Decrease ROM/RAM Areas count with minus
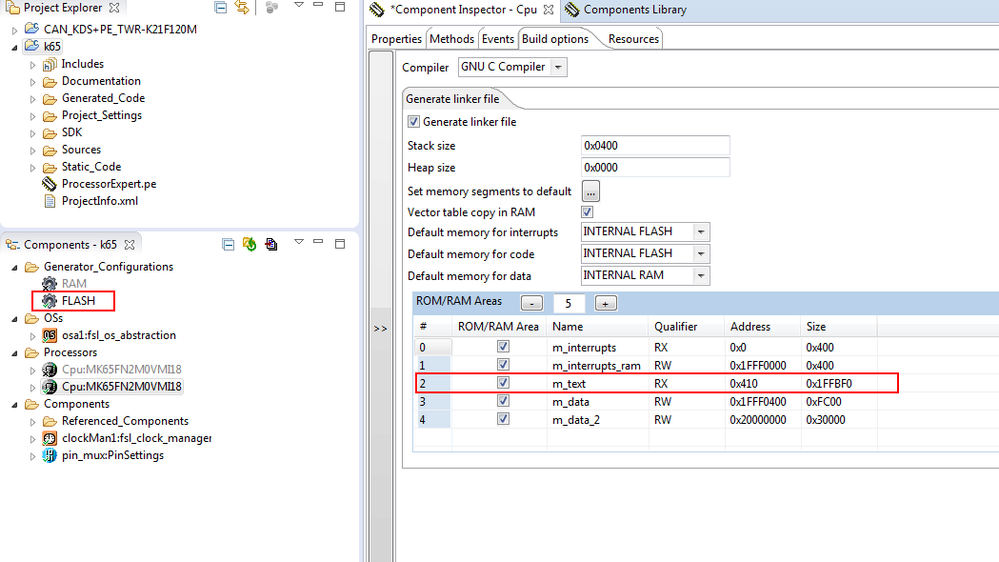The width and height of the screenshot is (999, 562). point(532,303)
